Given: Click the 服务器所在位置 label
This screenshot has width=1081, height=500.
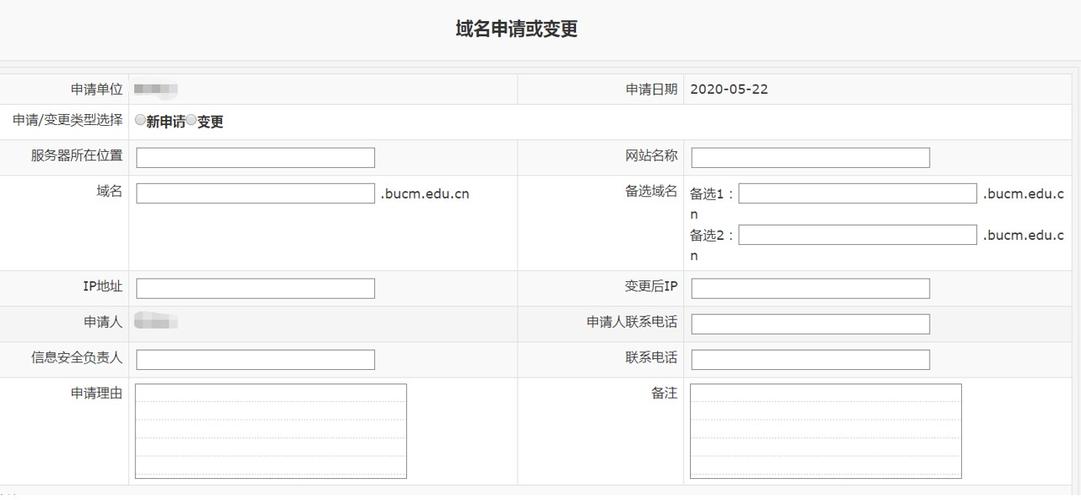Looking at the screenshot, I should (x=77, y=155).
